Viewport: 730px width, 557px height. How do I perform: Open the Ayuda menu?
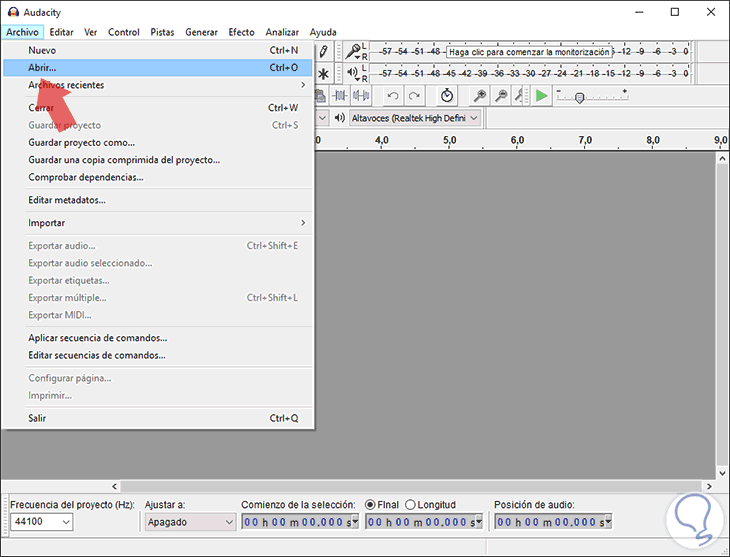pyautogui.click(x=323, y=32)
